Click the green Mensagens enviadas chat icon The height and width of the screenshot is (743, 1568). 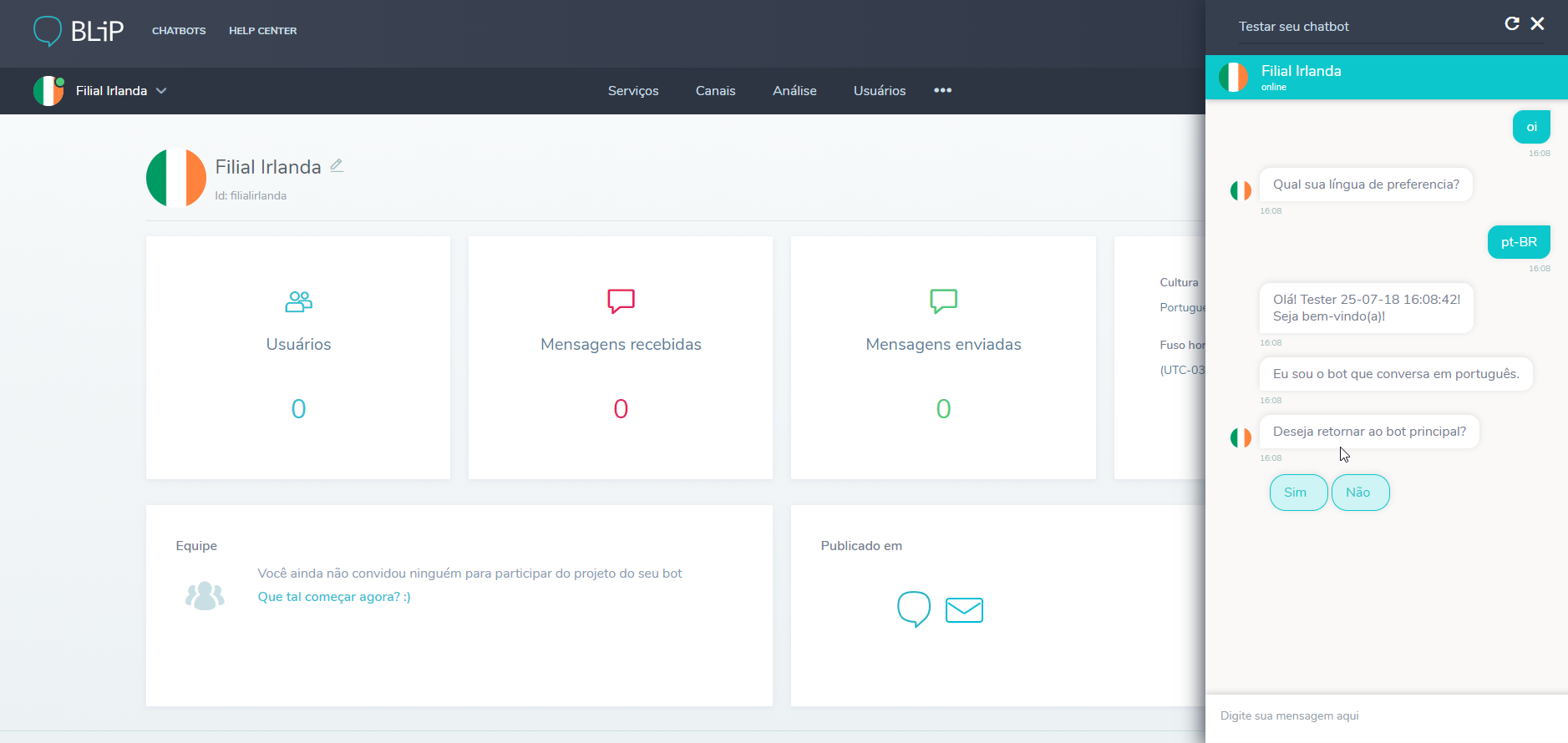click(x=943, y=301)
